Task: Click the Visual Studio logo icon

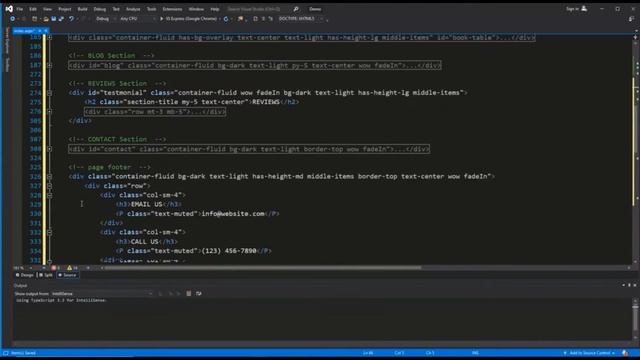Action: coord(9,9)
